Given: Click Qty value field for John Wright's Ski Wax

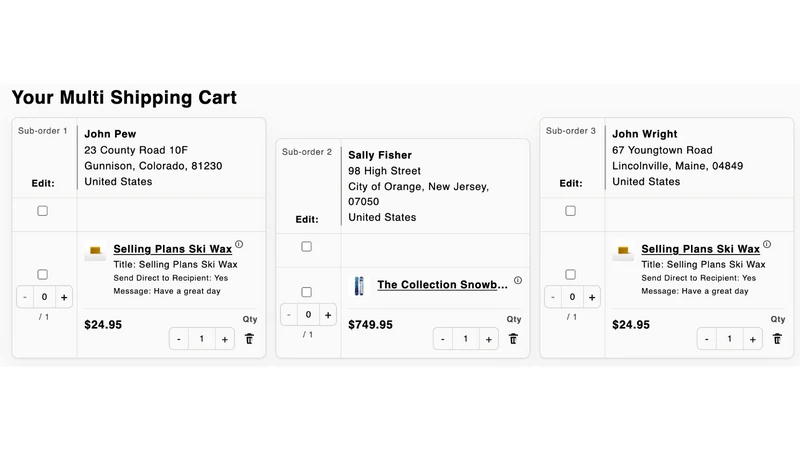Looking at the screenshot, I should coord(730,339).
